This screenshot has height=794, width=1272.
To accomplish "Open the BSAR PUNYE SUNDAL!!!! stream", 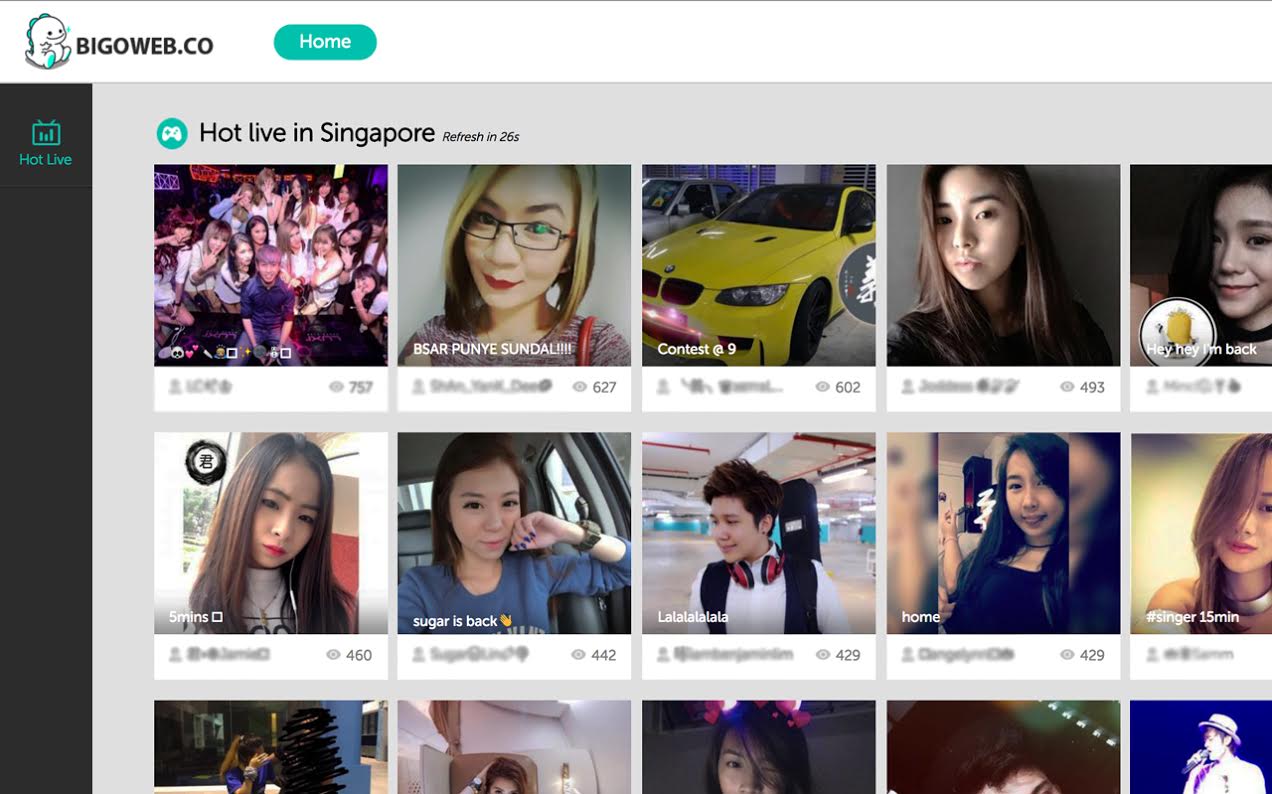I will tap(514, 265).
